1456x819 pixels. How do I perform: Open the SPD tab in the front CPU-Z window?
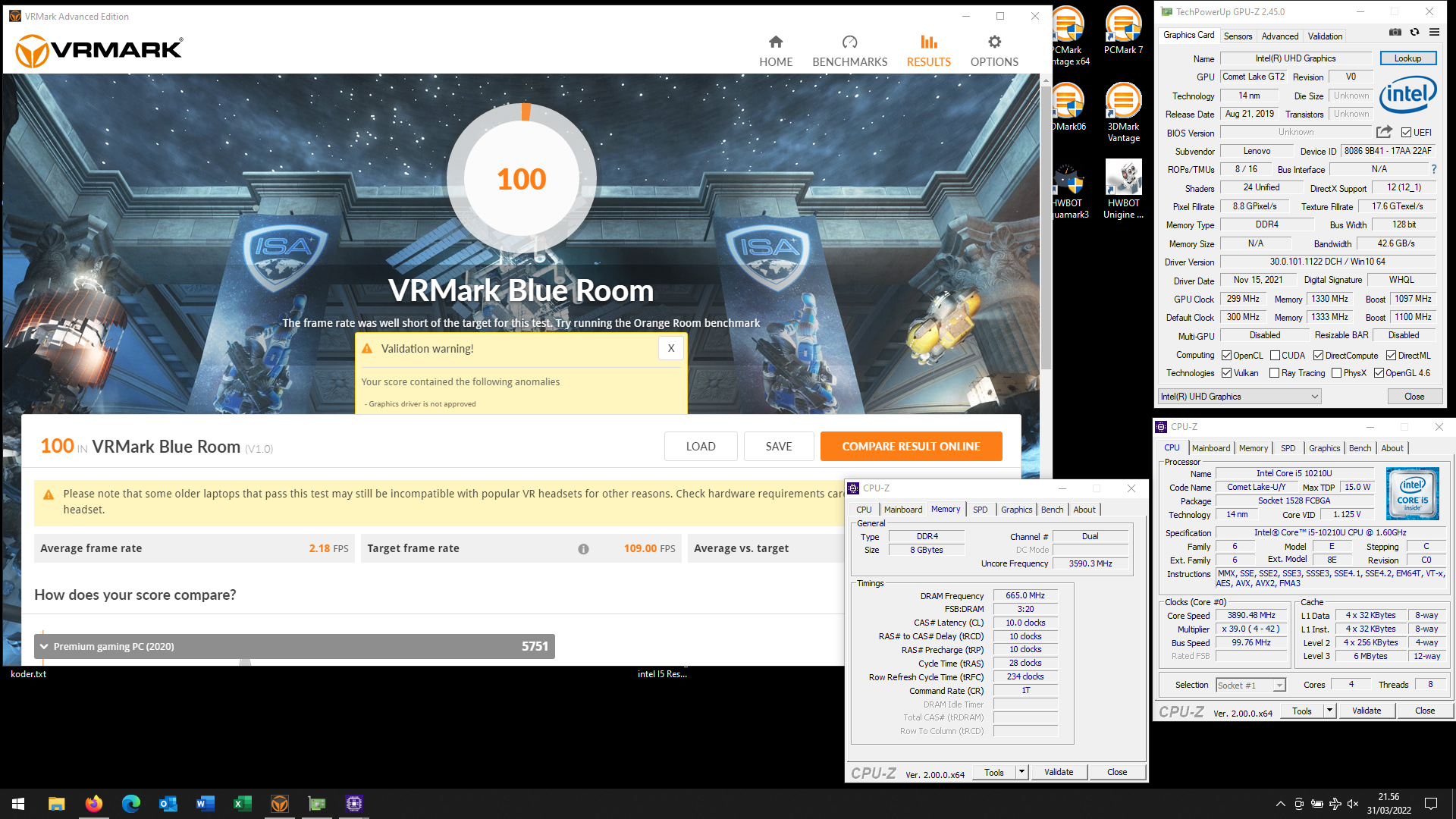coord(980,510)
